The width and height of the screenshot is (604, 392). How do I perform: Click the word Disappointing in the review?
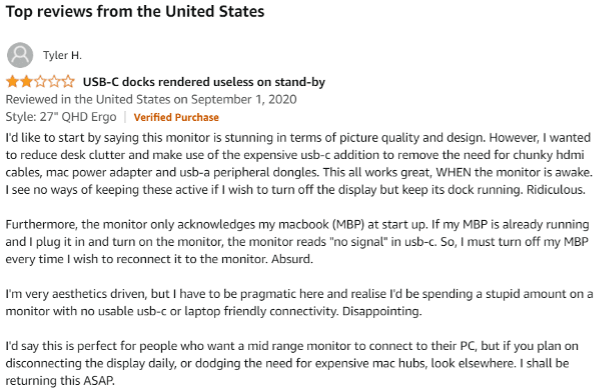(382, 311)
